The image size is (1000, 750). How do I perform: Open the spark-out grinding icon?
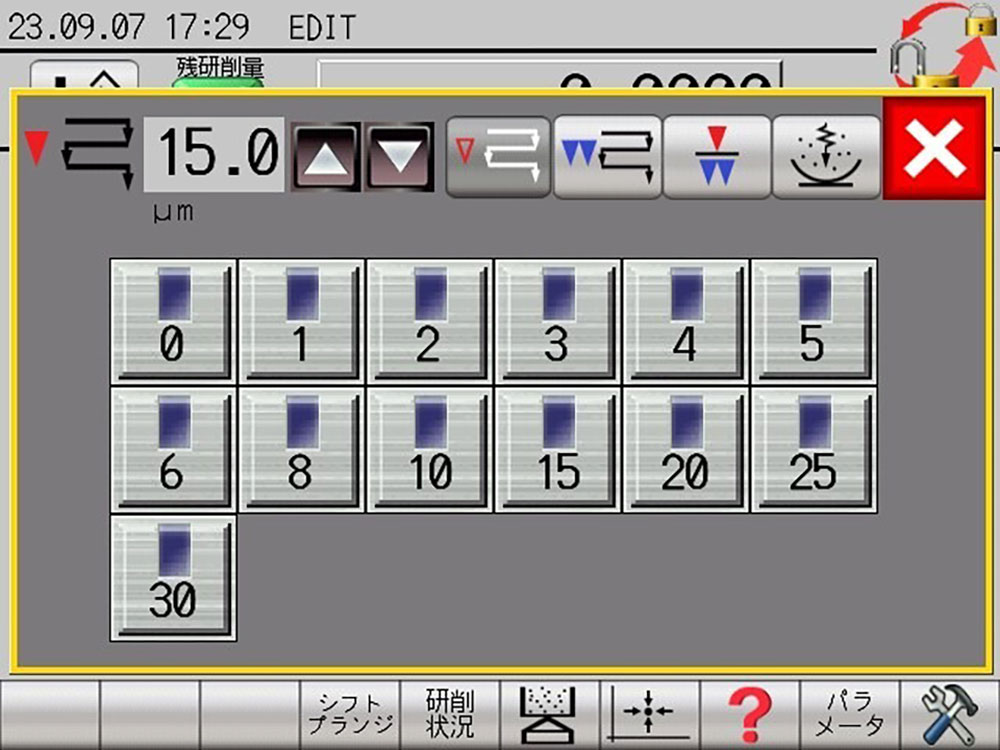pos(826,157)
